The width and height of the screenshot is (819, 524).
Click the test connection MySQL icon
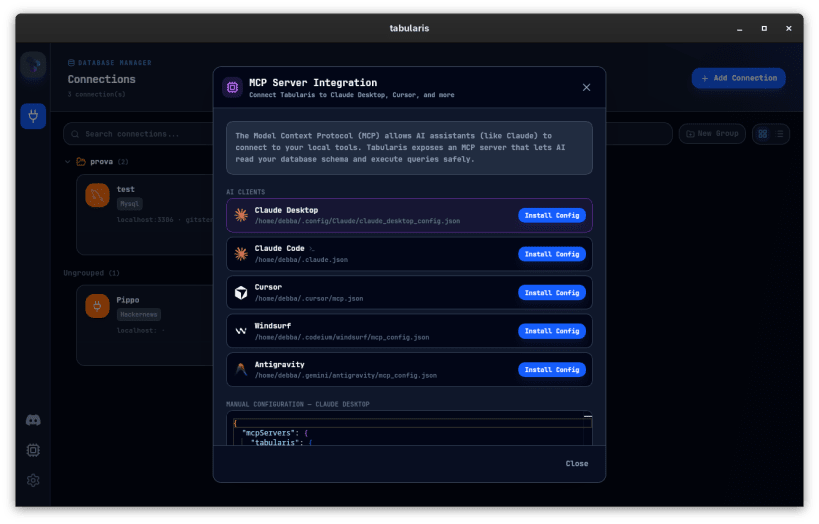coord(97,195)
